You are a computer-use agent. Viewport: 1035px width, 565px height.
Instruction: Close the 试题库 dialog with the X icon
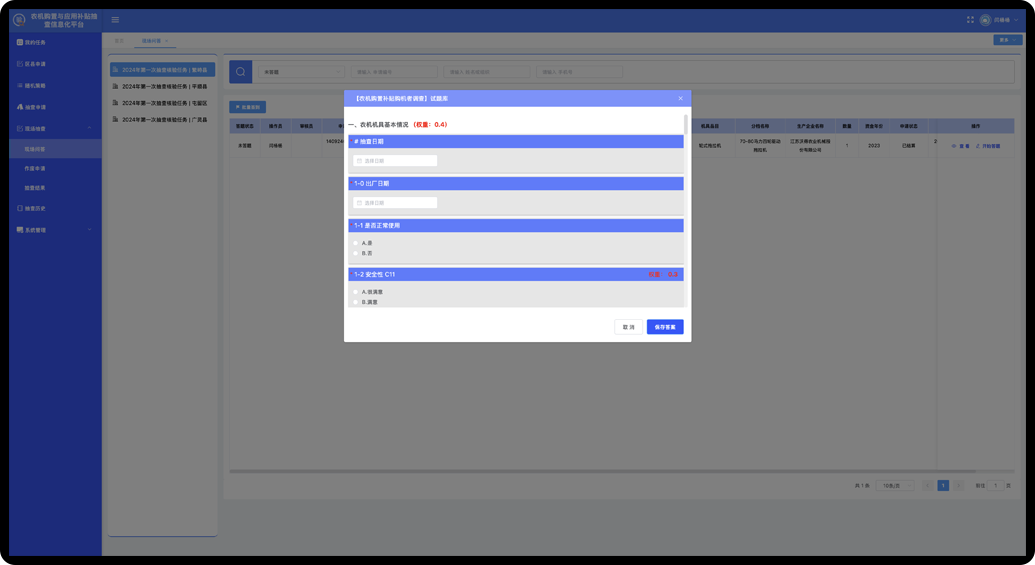[680, 98]
